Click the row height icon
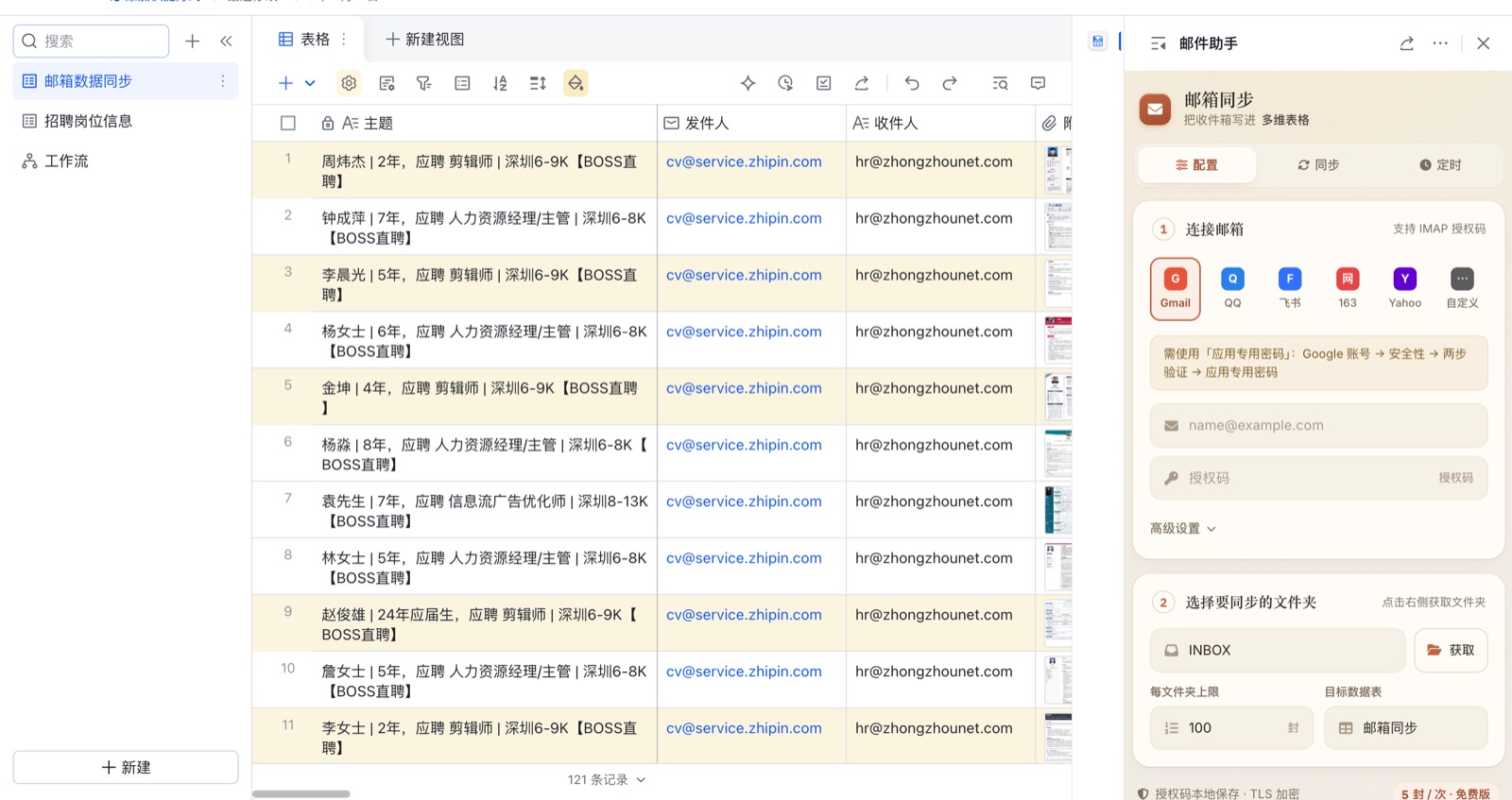Image resolution: width=1512 pixels, height=800 pixels. tap(538, 83)
